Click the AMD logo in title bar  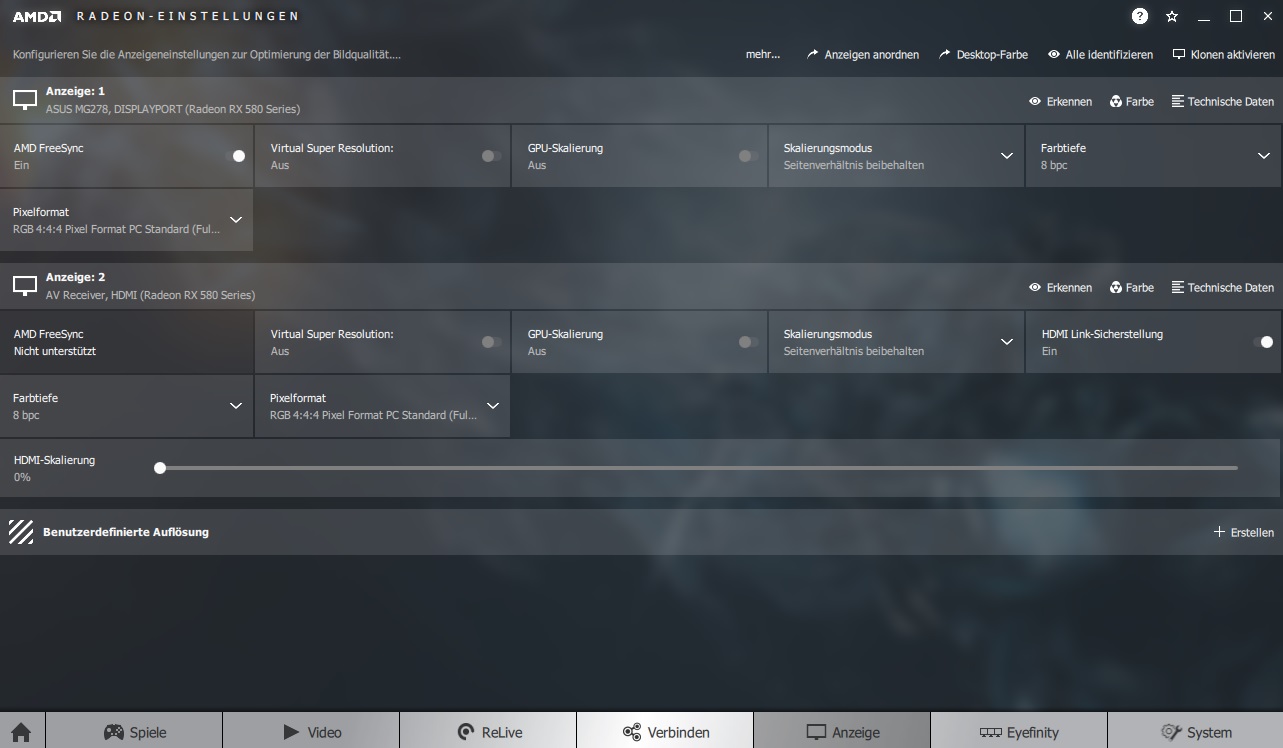pos(37,16)
